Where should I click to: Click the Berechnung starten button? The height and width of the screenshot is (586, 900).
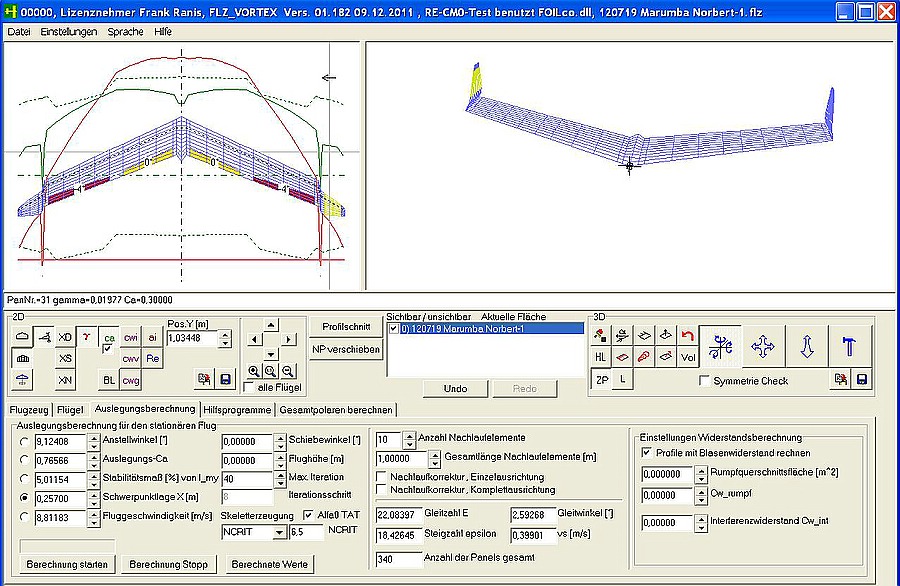pos(68,565)
